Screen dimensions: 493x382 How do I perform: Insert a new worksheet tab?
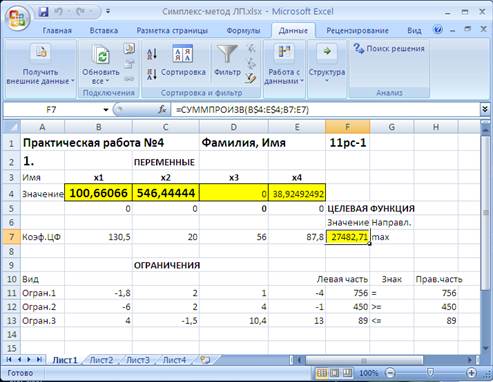206,360
